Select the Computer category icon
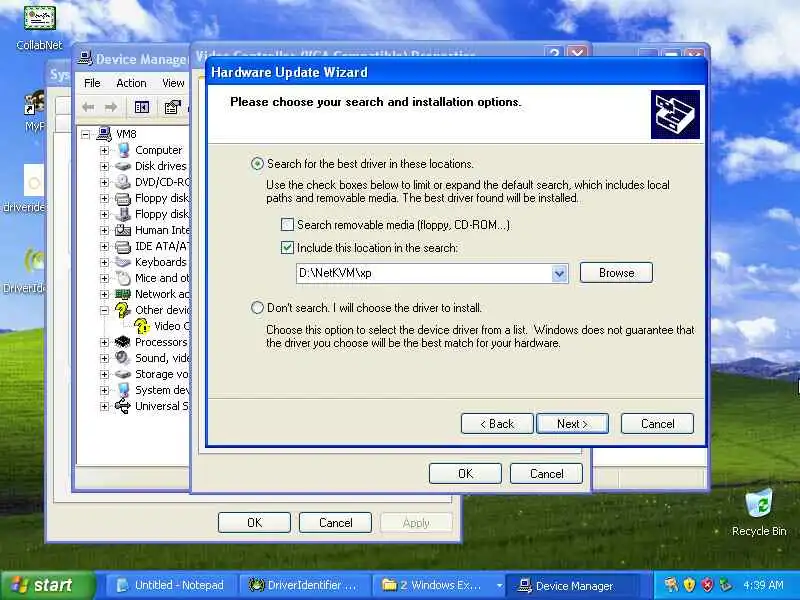 click(x=123, y=150)
